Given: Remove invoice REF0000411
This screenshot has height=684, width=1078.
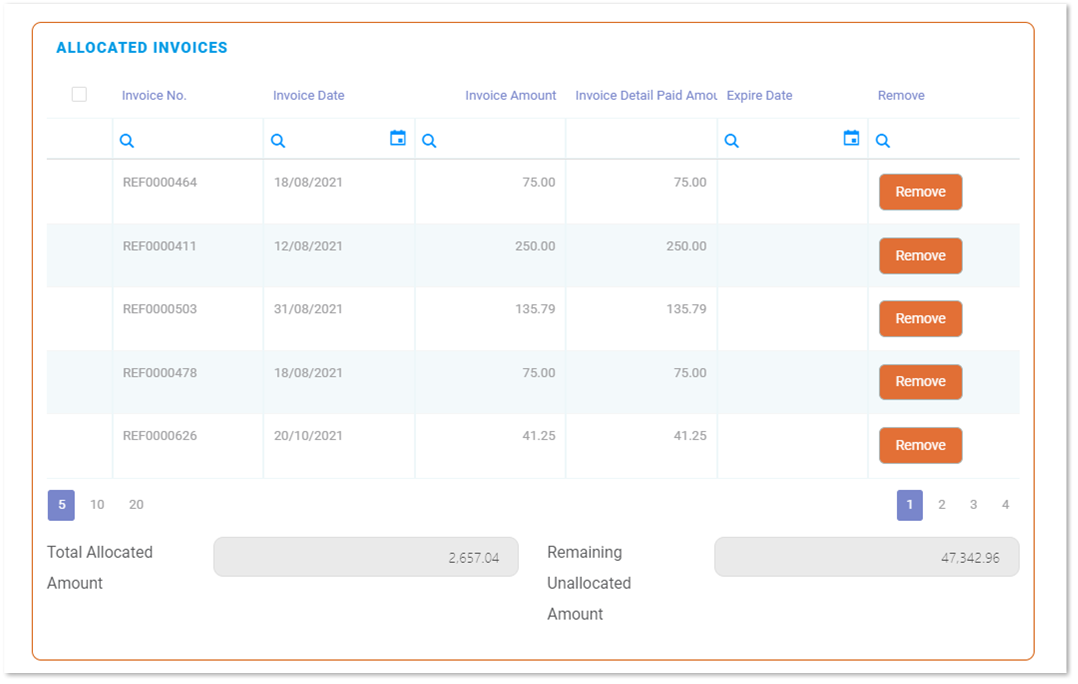Looking at the screenshot, I should coord(920,256).
